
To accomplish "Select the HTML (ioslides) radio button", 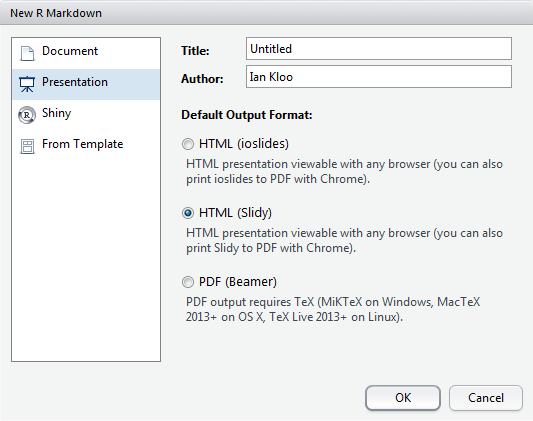I will 188,144.
